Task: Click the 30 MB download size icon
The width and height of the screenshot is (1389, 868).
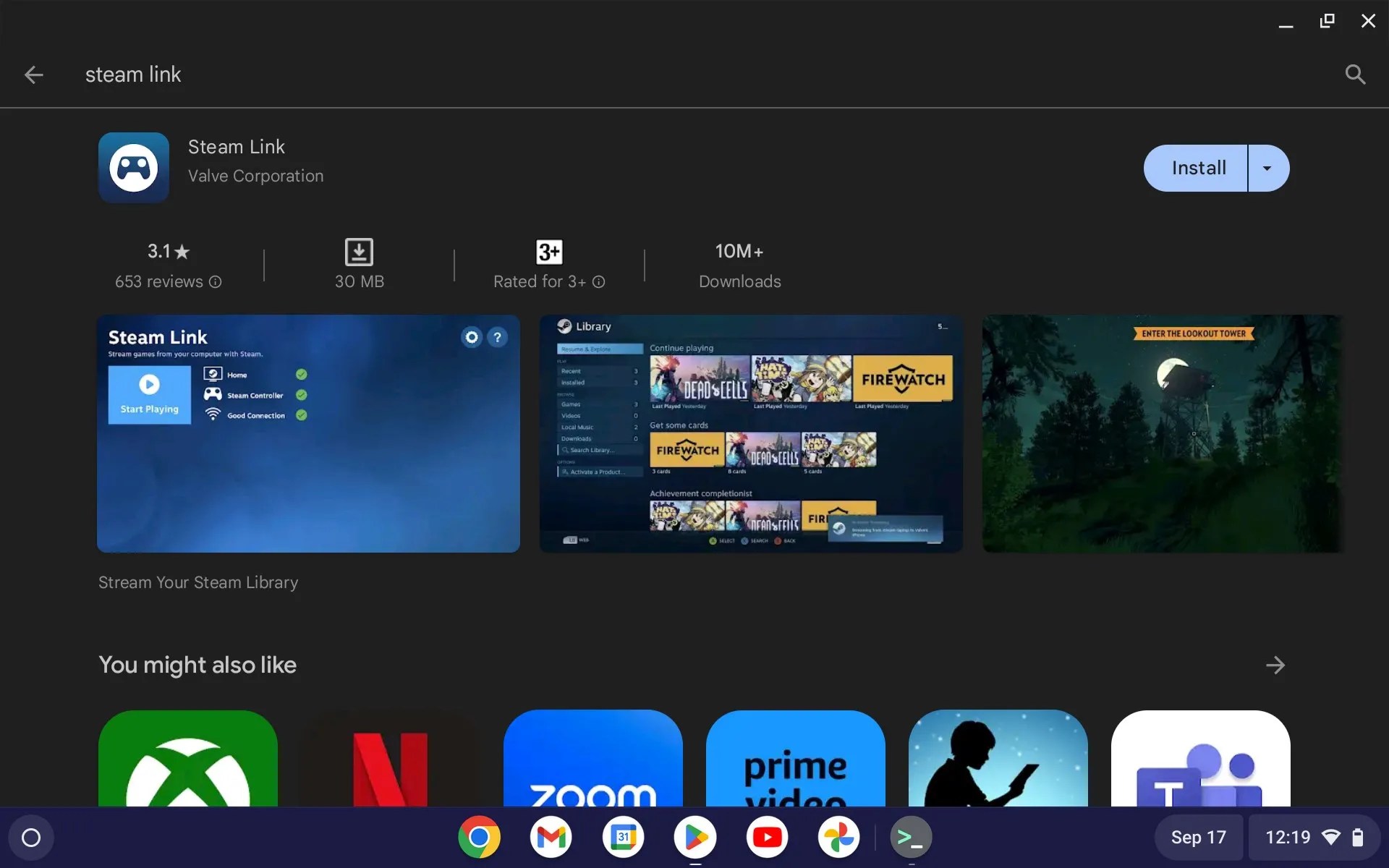Action: coord(359,252)
